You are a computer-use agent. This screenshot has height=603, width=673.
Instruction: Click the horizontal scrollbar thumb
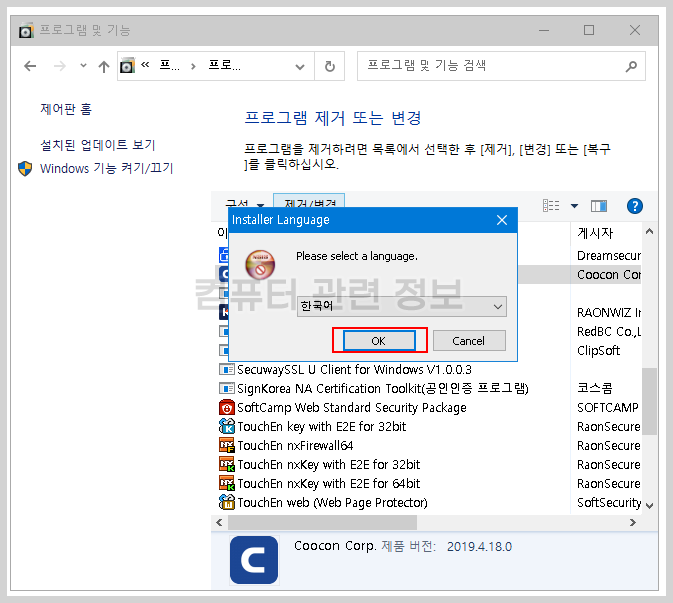tap(322, 522)
